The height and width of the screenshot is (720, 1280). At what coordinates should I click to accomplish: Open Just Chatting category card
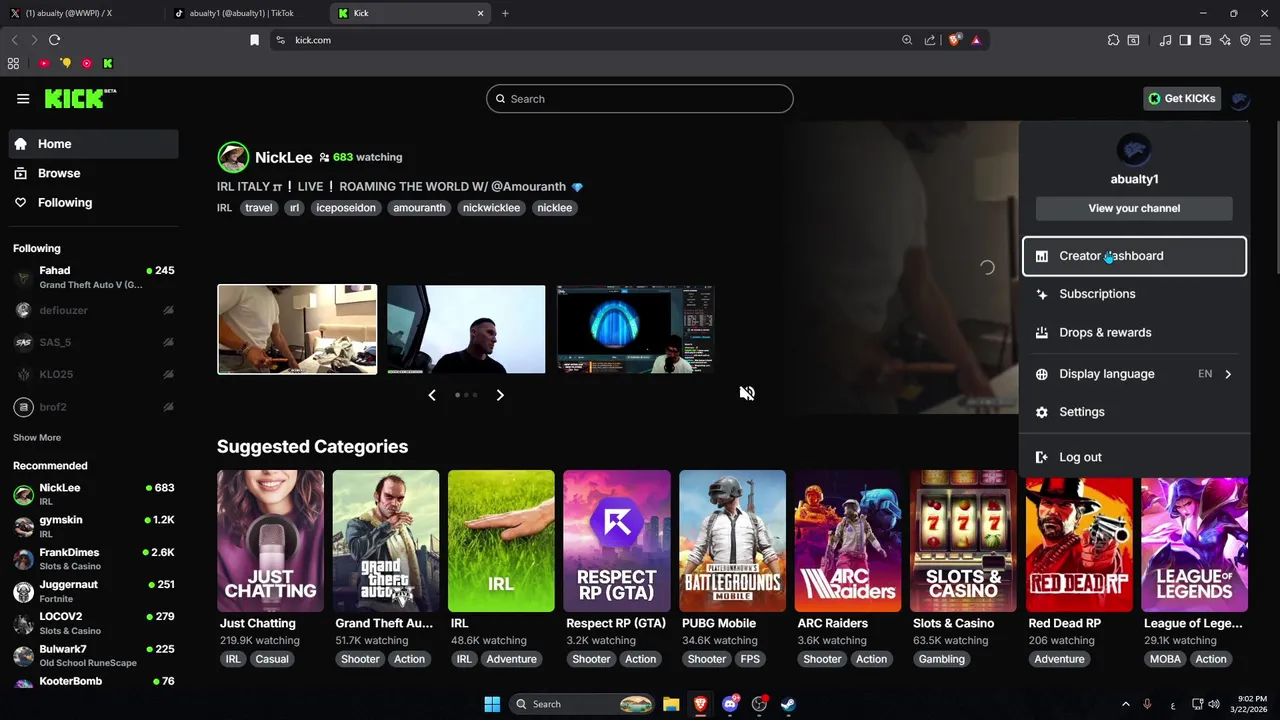[x=270, y=541]
